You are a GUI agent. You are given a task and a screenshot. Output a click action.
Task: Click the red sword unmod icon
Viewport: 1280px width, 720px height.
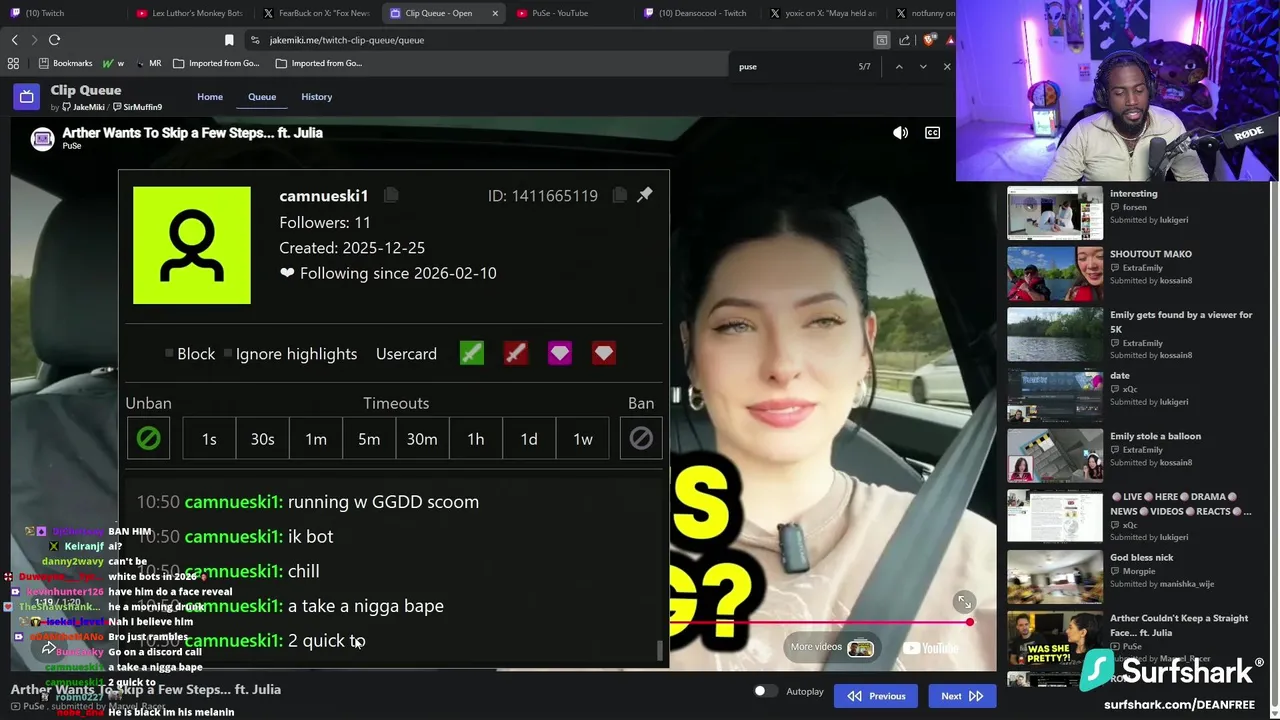(516, 353)
